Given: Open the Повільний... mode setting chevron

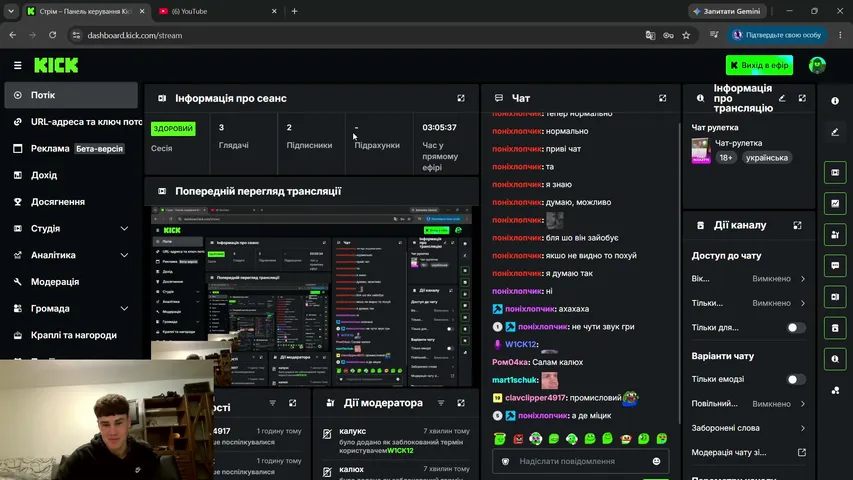Looking at the screenshot, I should tap(803, 404).
